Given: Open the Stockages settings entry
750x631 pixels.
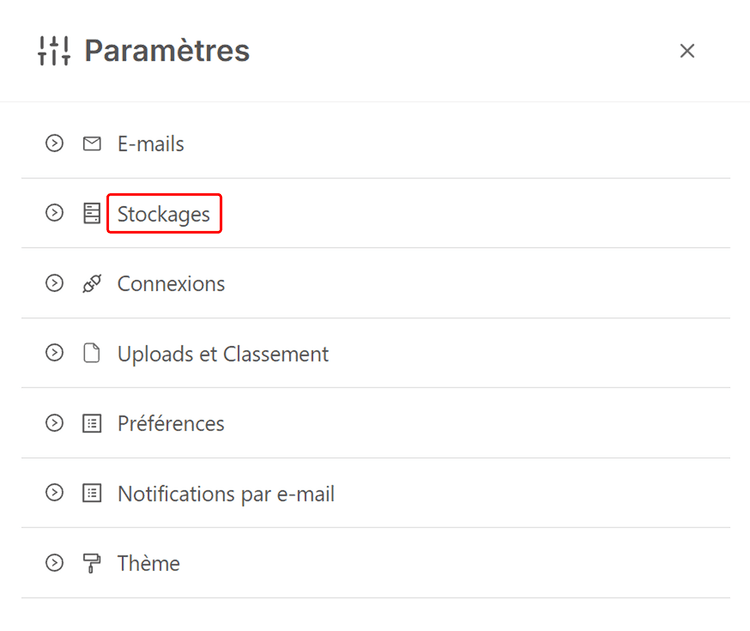Looking at the screenshot, I should coord(164,214).
